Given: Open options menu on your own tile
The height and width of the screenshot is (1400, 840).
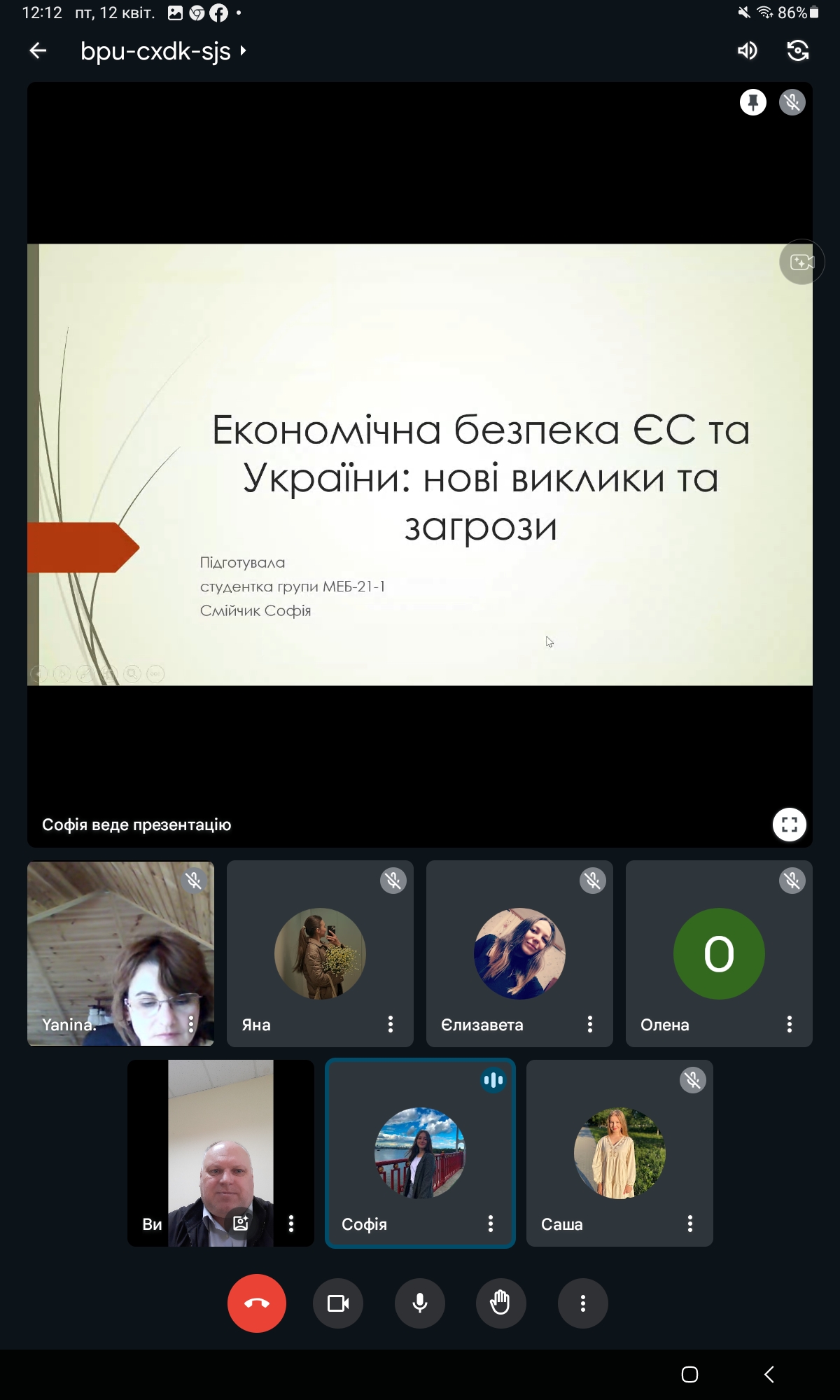Looking at the screenshot, I should pyautogui.click(x=291, y=1224).
